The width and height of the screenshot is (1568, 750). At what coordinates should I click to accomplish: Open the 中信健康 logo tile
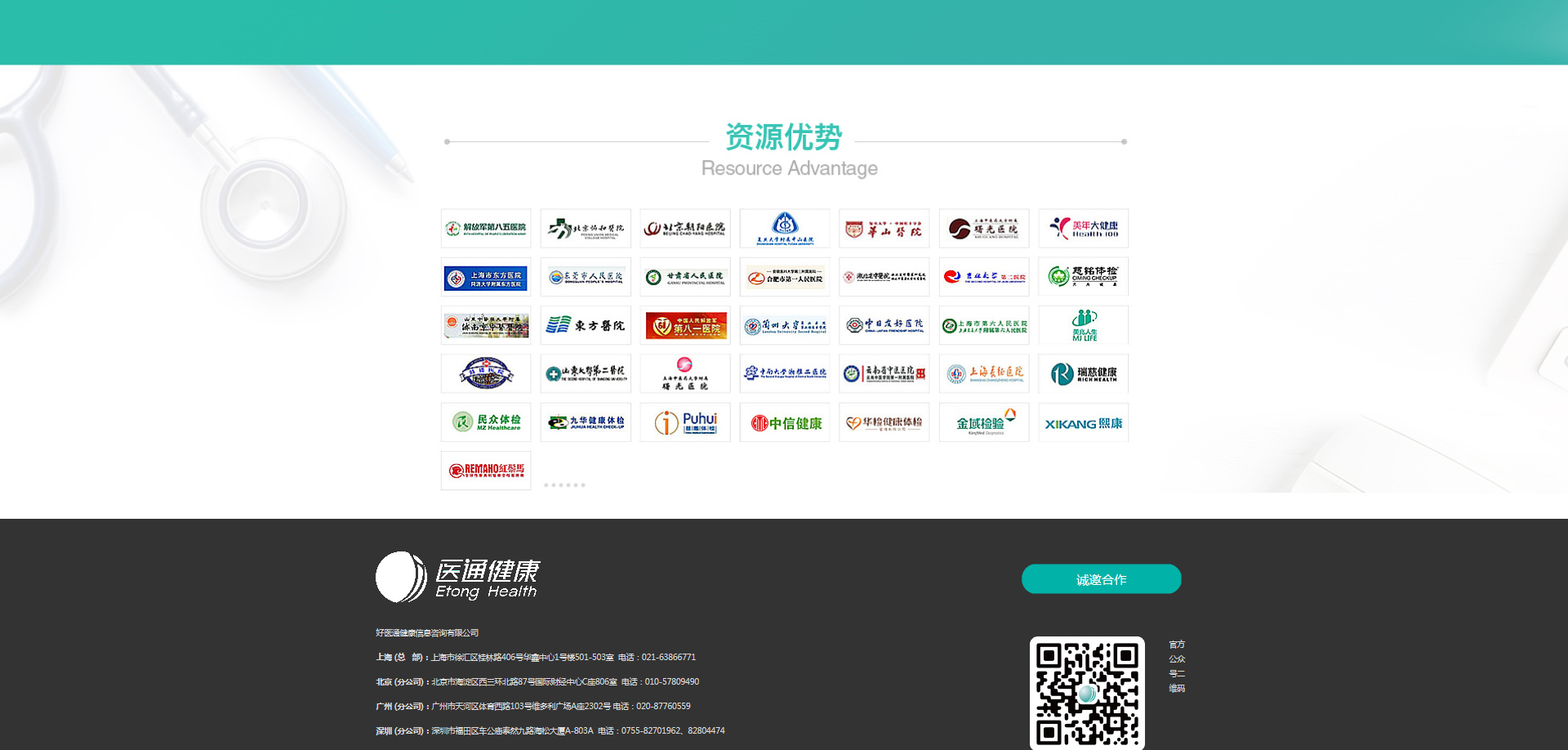(x=785, y=423)
